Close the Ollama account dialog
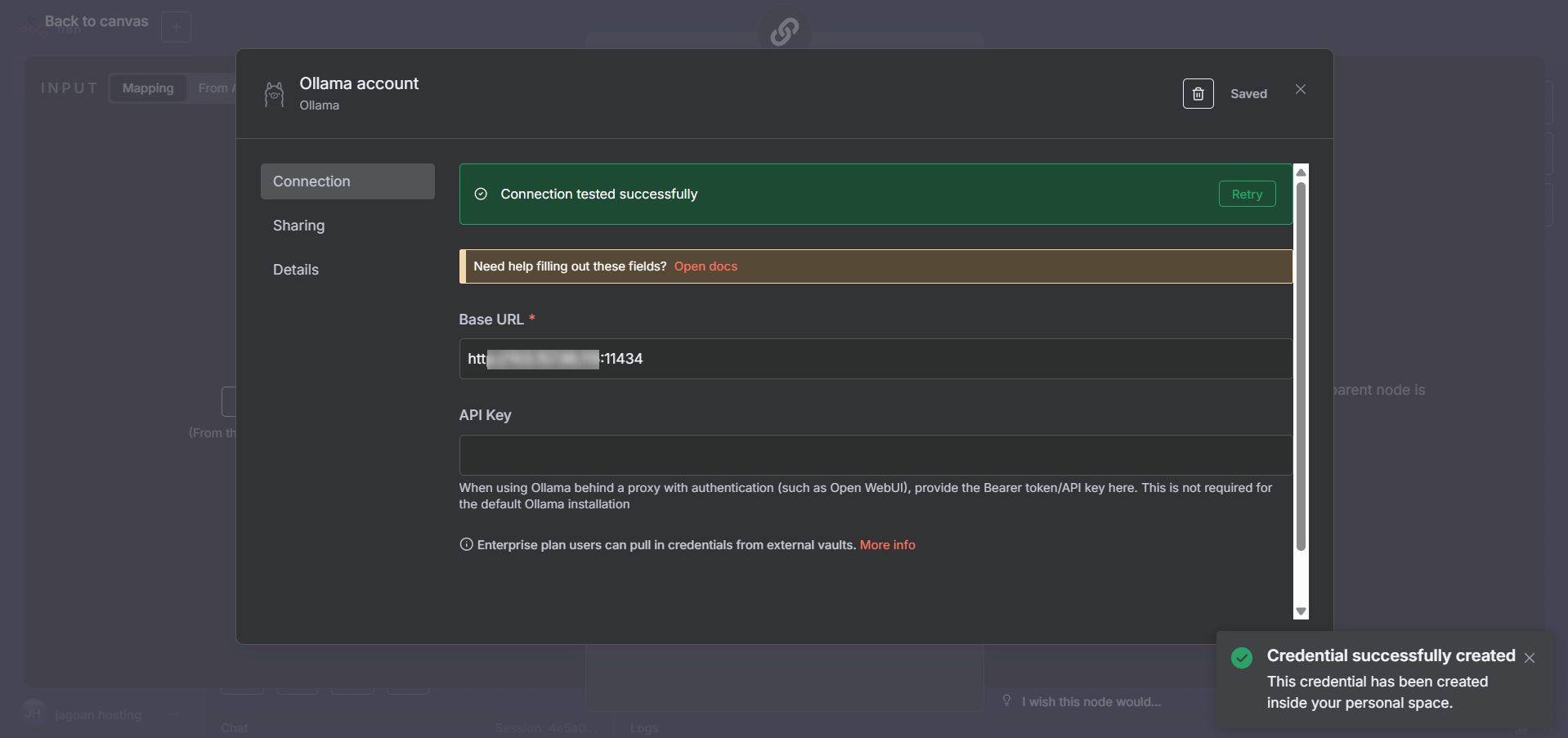1568x738 pixels. (1301, 89)
